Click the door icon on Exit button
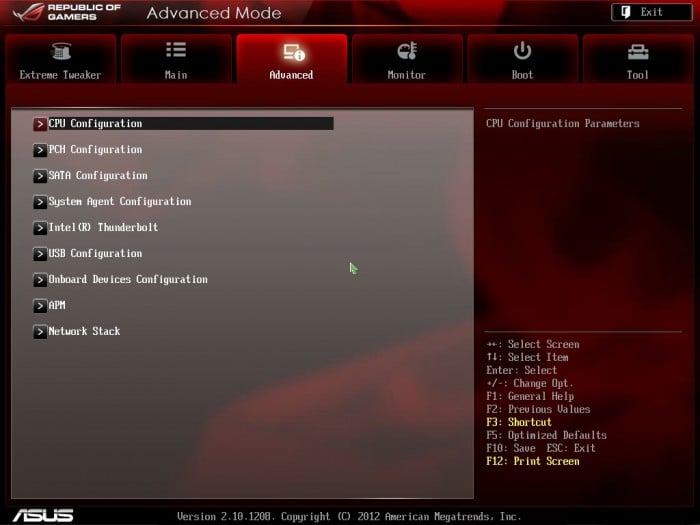This screenshot has height=525, width=700. 626,12
